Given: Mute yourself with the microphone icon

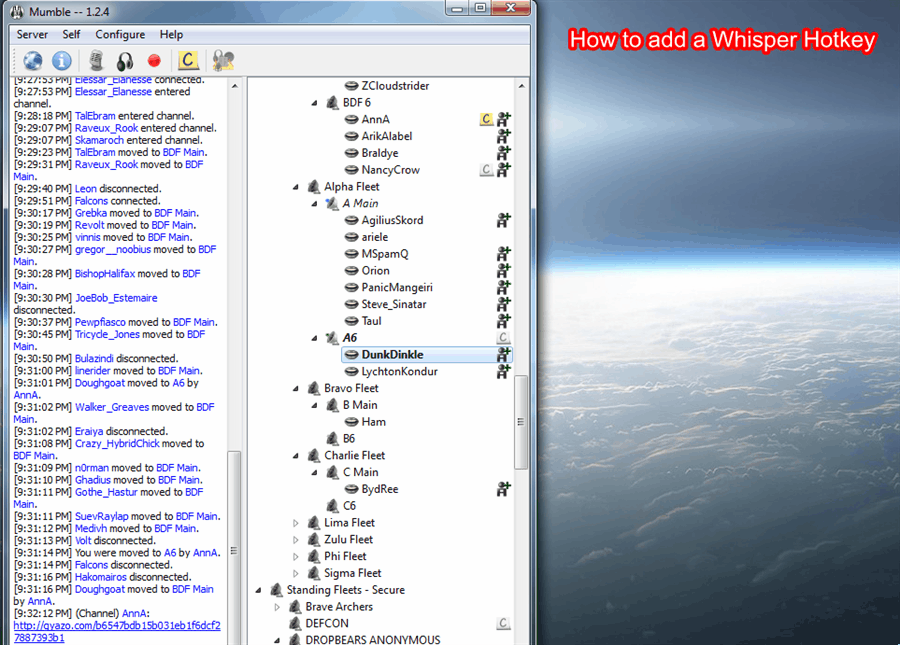Looking at the screenshot, I should pos(96,60).
